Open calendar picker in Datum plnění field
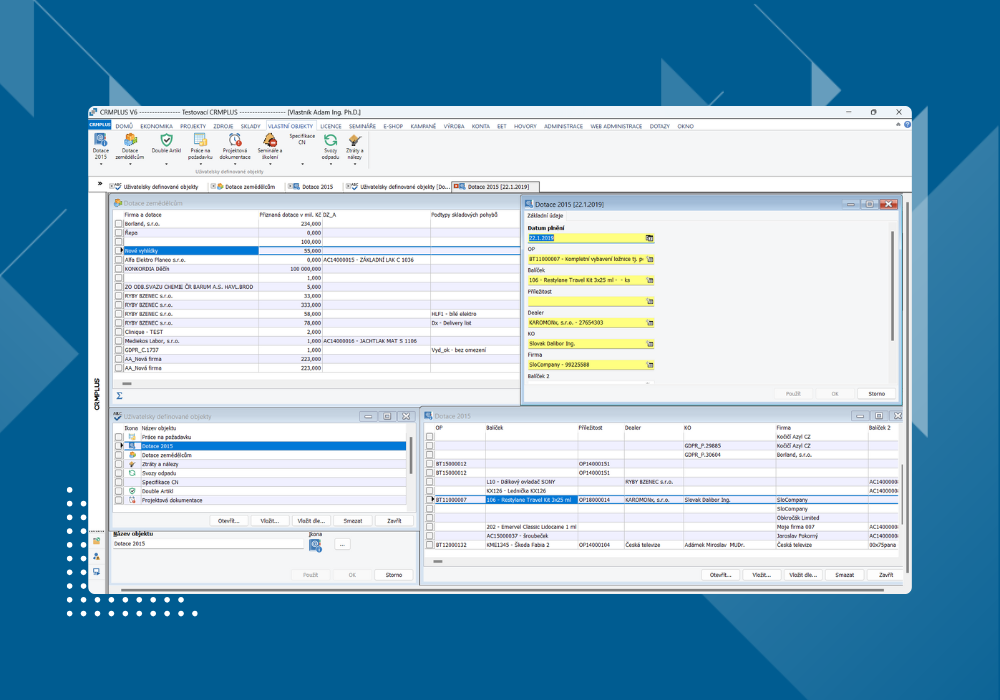Screen dimensions: 1000x700 click(649, 238)
